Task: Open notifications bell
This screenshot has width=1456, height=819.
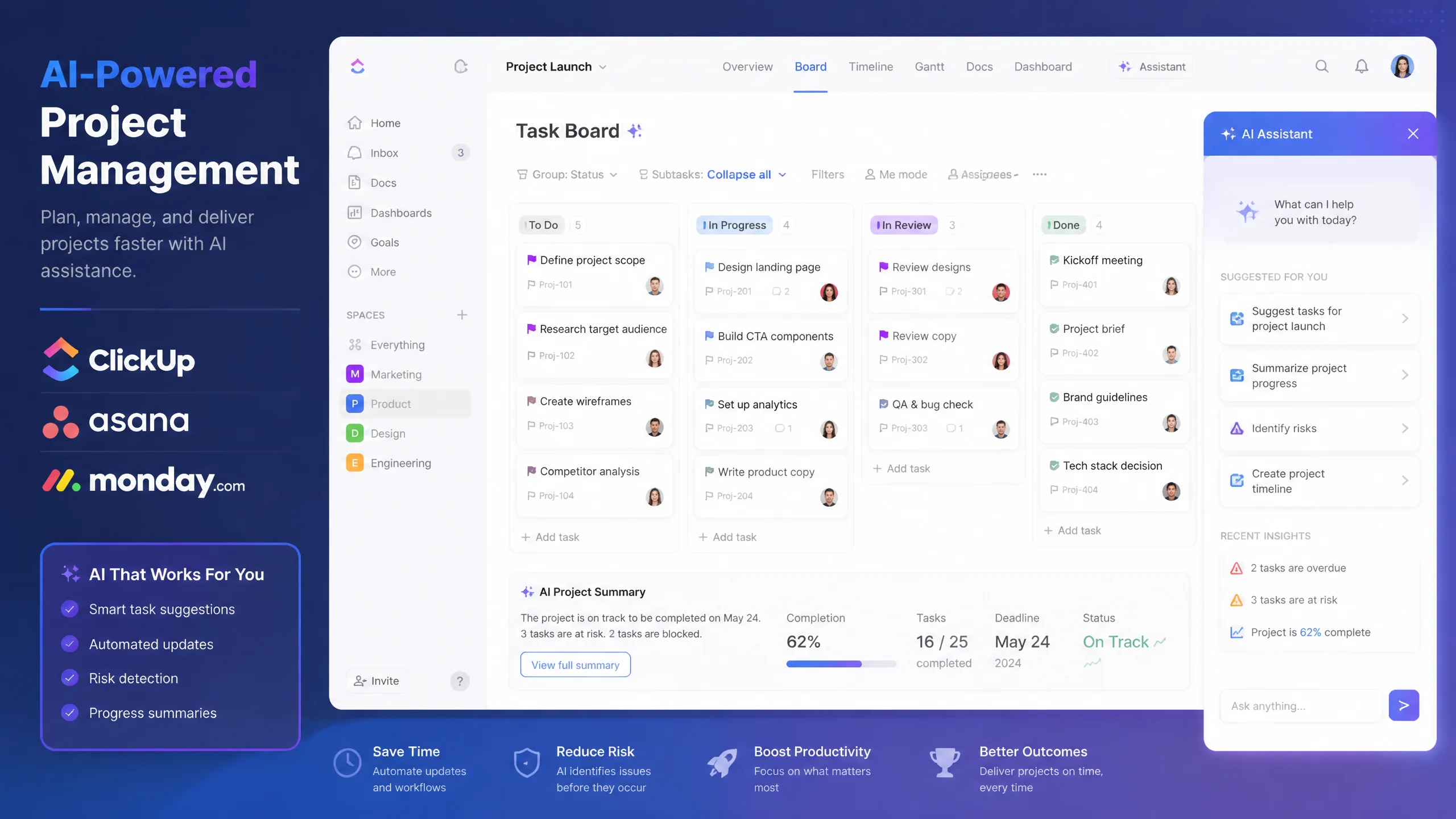Action: tap(1362, 67)
